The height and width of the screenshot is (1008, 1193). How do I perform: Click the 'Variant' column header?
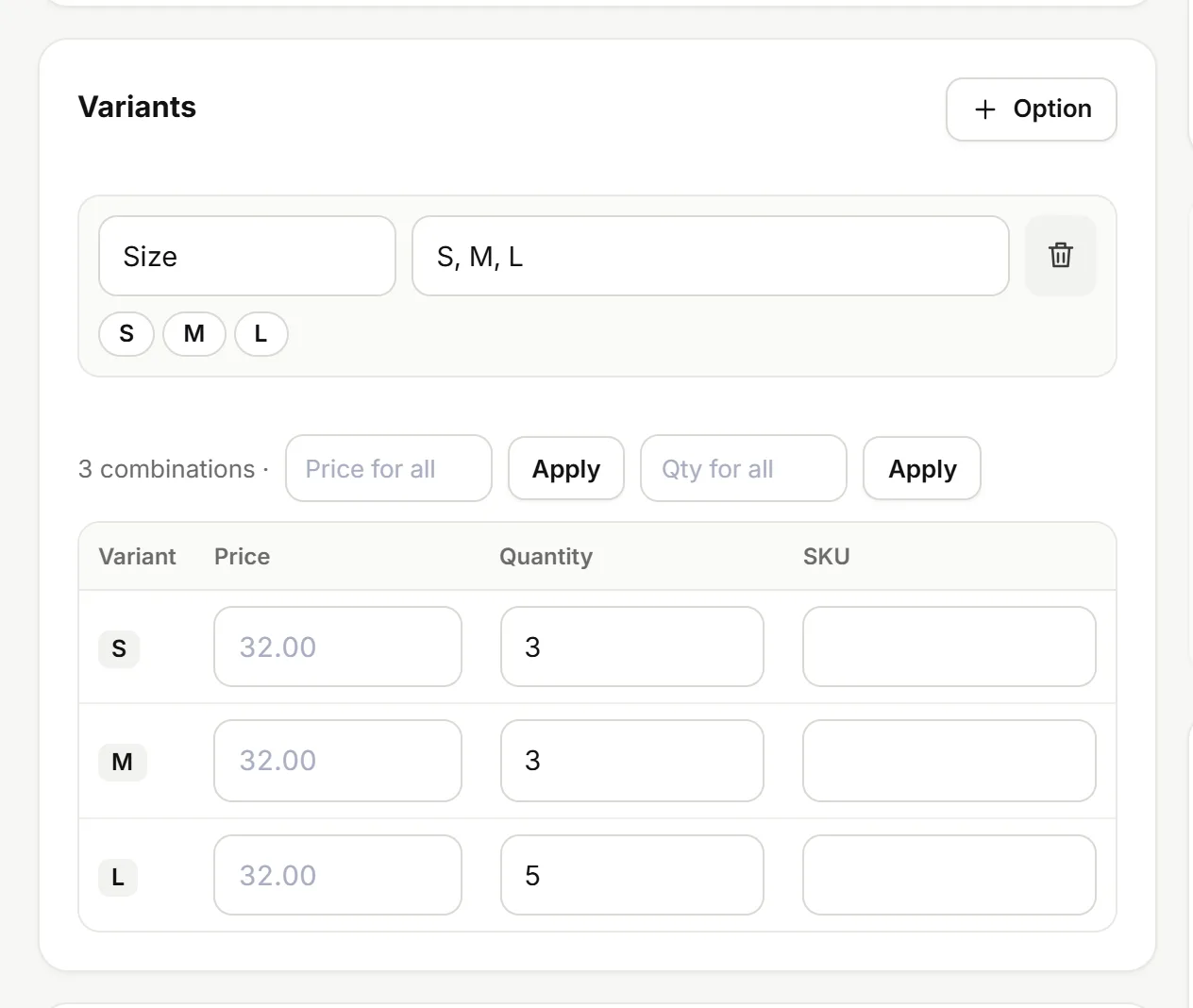pyautogui.click(x=138, y=557)
